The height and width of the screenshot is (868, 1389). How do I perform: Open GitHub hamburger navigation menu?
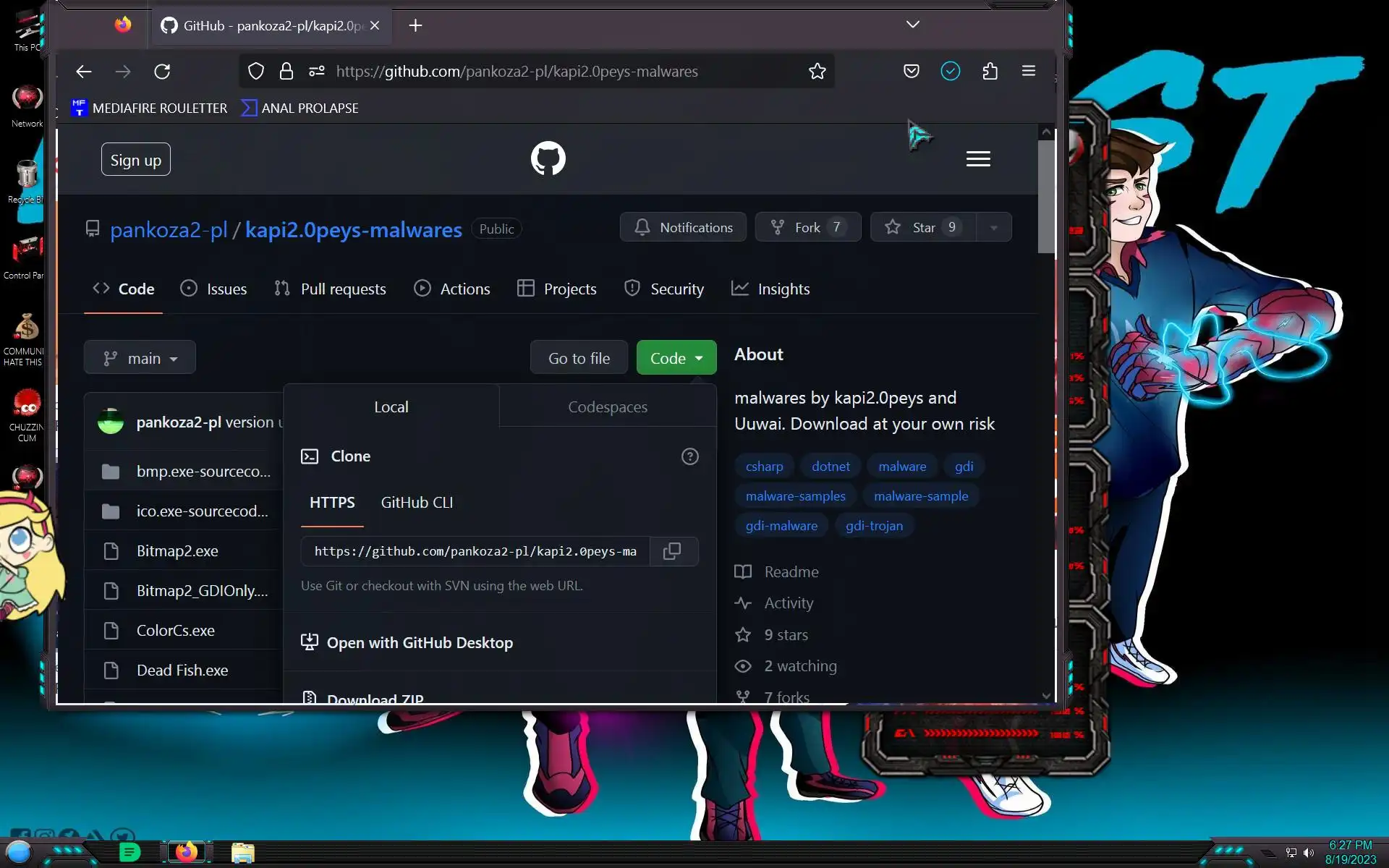coord(978,159)
